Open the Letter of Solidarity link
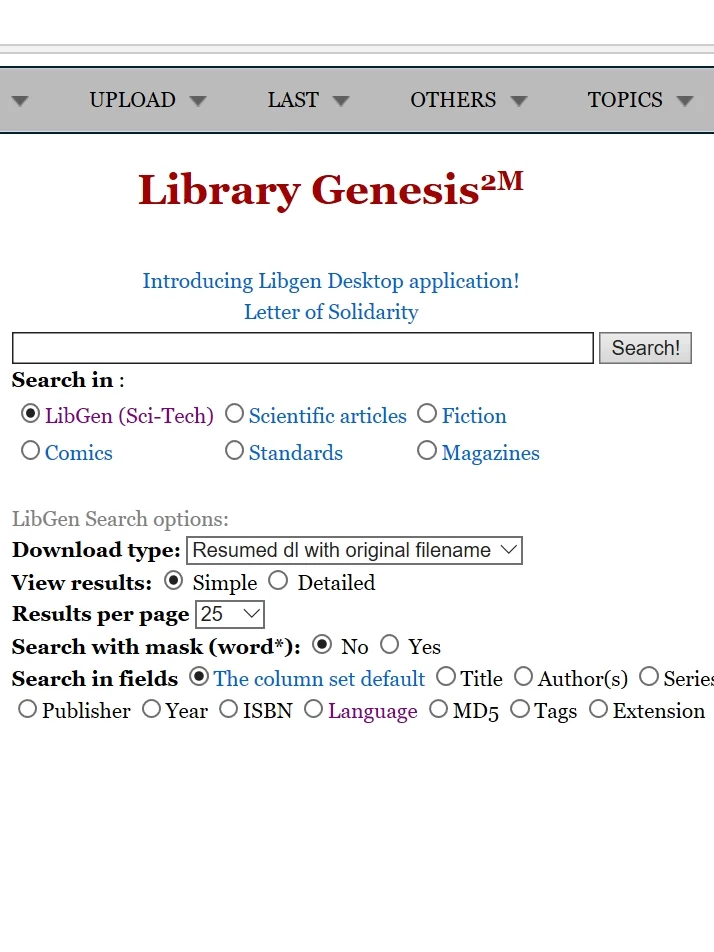714x952 pixels. [x=331, y=312]
